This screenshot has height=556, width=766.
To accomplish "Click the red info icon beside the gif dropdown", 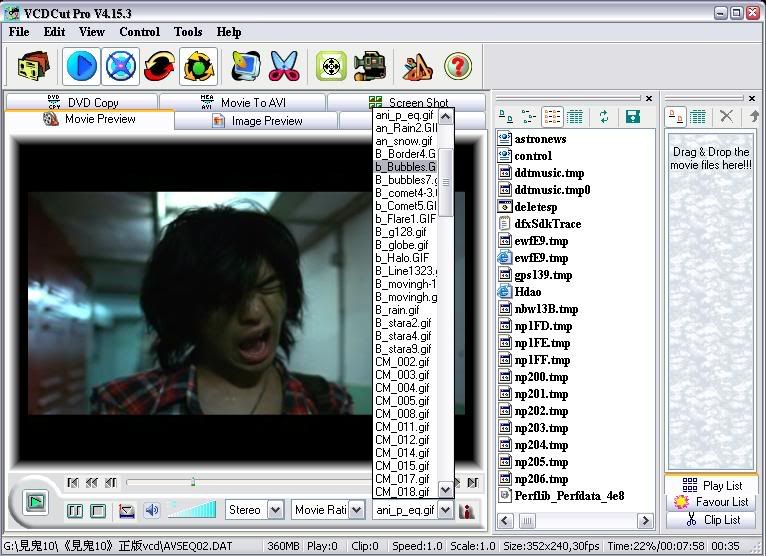I will coord(467,511).
